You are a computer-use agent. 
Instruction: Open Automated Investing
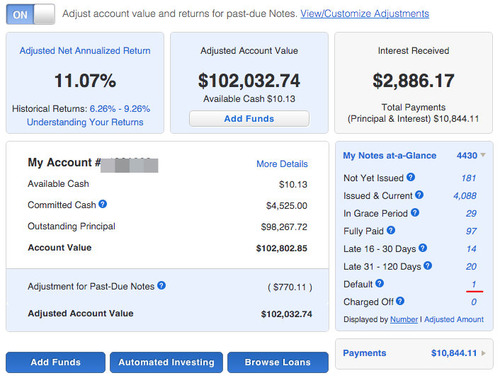click(166, 362)
